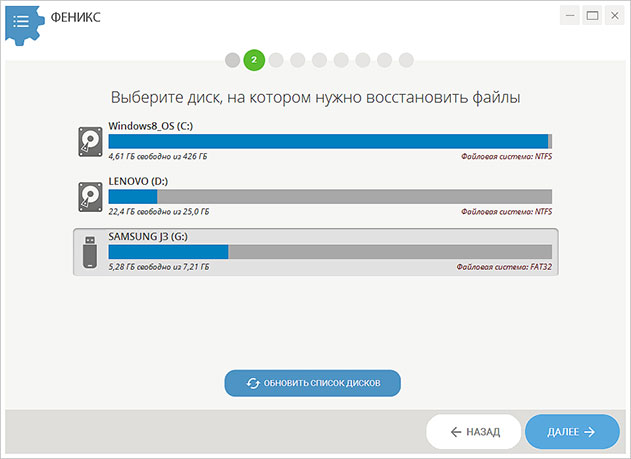Click D: drive 'Файловая система: NTFS' text

coord(506,212)
